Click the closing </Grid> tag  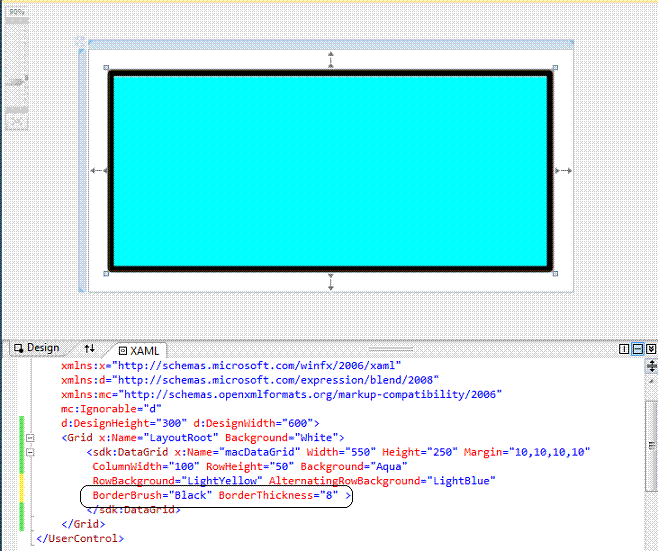[x=83, y=524]
